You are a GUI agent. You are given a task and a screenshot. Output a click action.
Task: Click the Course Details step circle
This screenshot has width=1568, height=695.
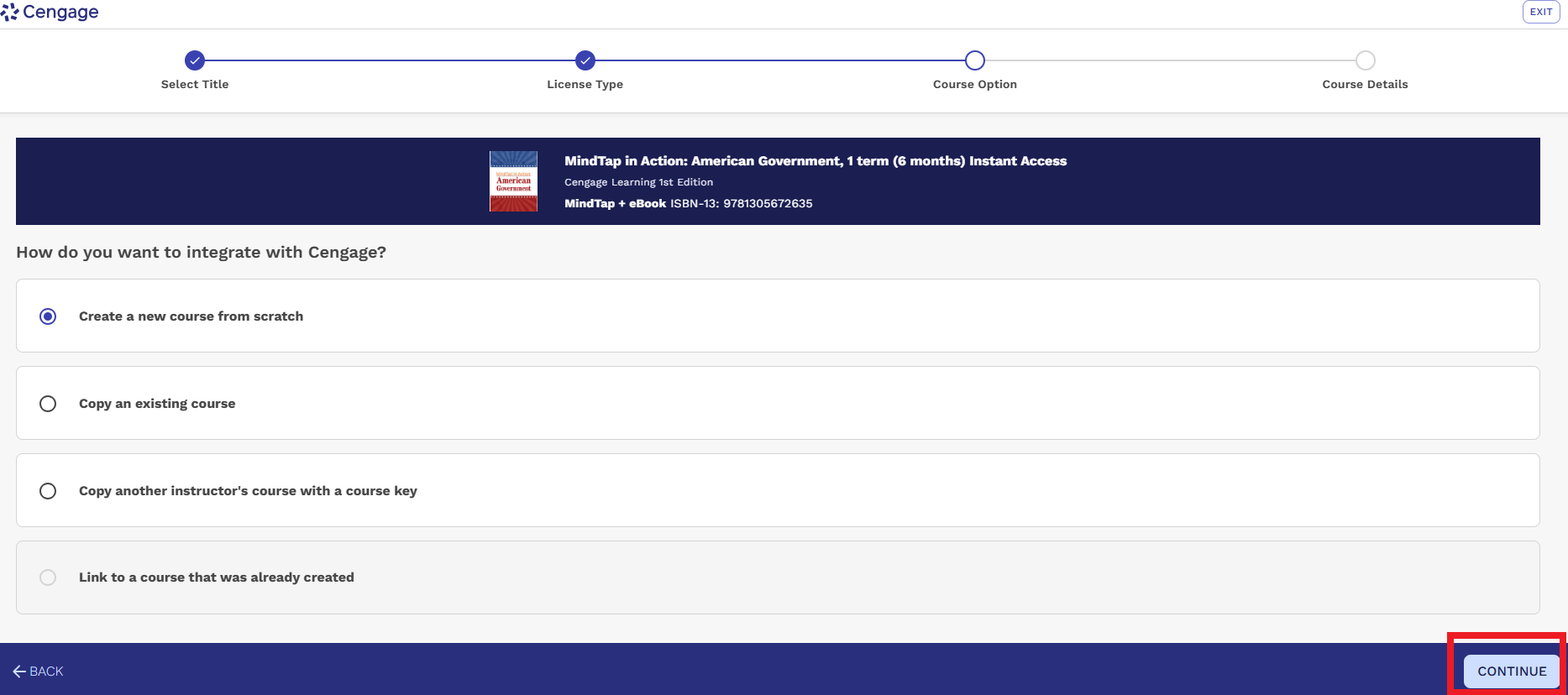(x=1366, y=60)
